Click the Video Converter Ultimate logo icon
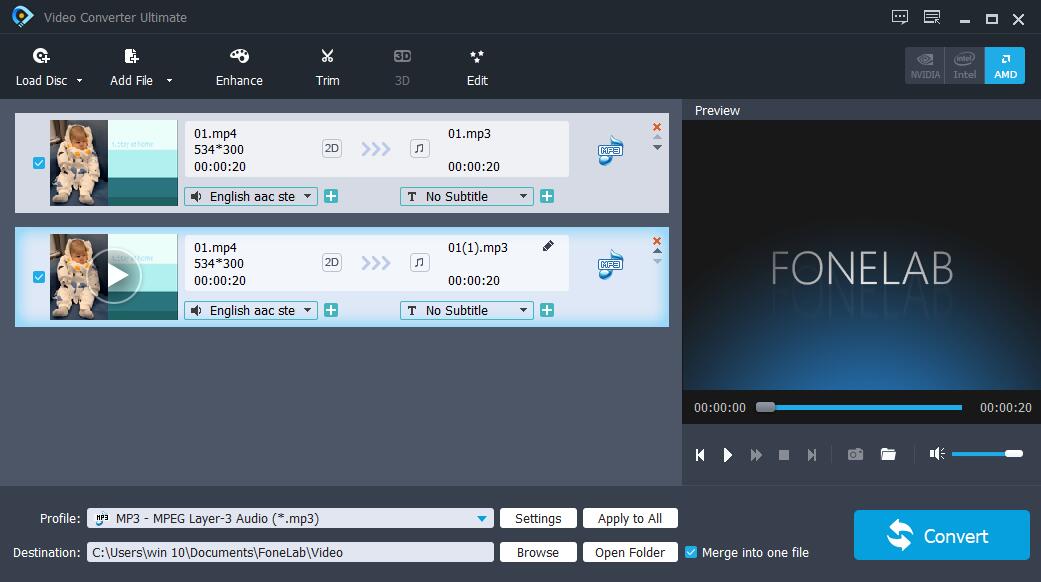This screenshot has height=582, width=1041. click(x=22, y=17)
